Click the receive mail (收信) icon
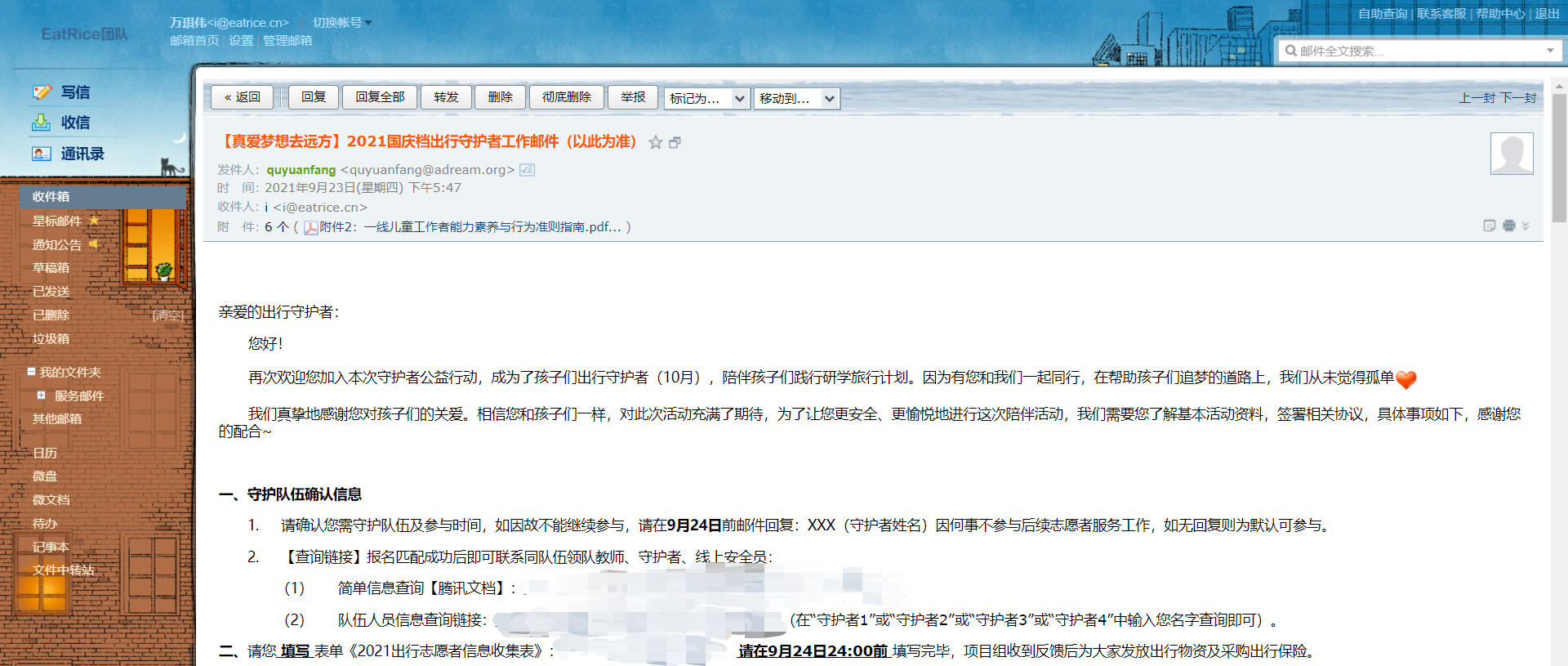The width and height of the screenshot is (1568, 666). coord(42,123)
